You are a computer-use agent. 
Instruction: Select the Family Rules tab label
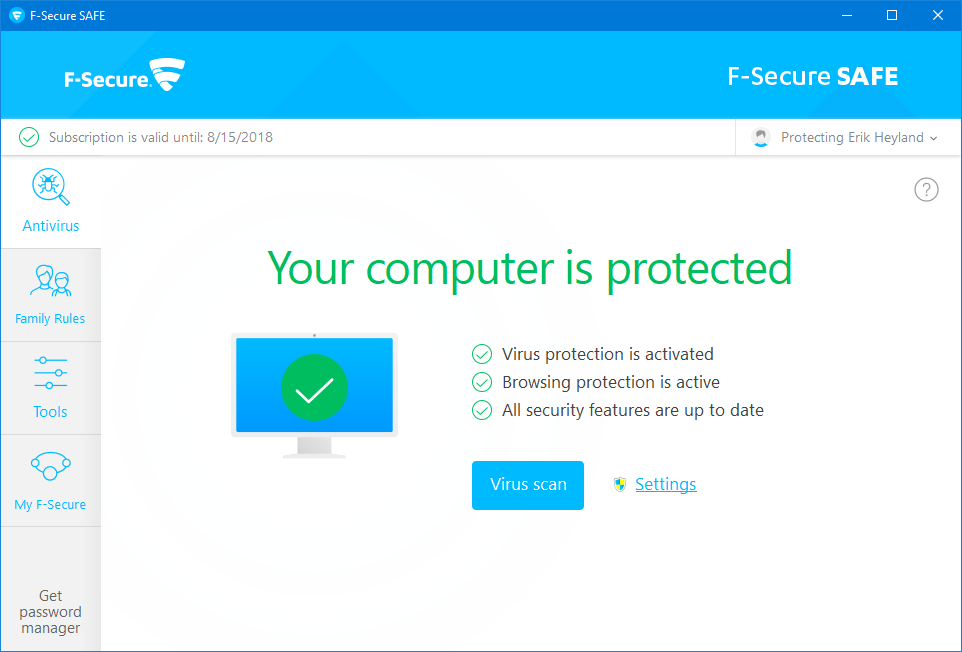50,319
